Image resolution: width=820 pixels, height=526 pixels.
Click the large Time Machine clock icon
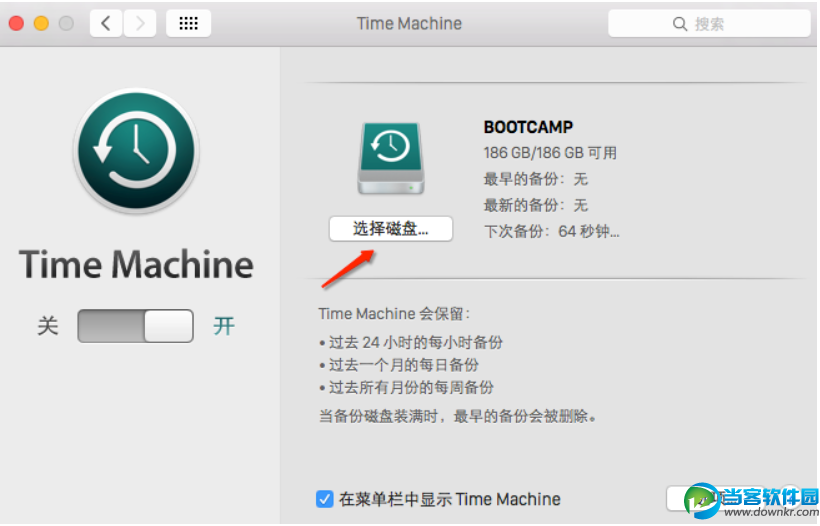point(136,151)
